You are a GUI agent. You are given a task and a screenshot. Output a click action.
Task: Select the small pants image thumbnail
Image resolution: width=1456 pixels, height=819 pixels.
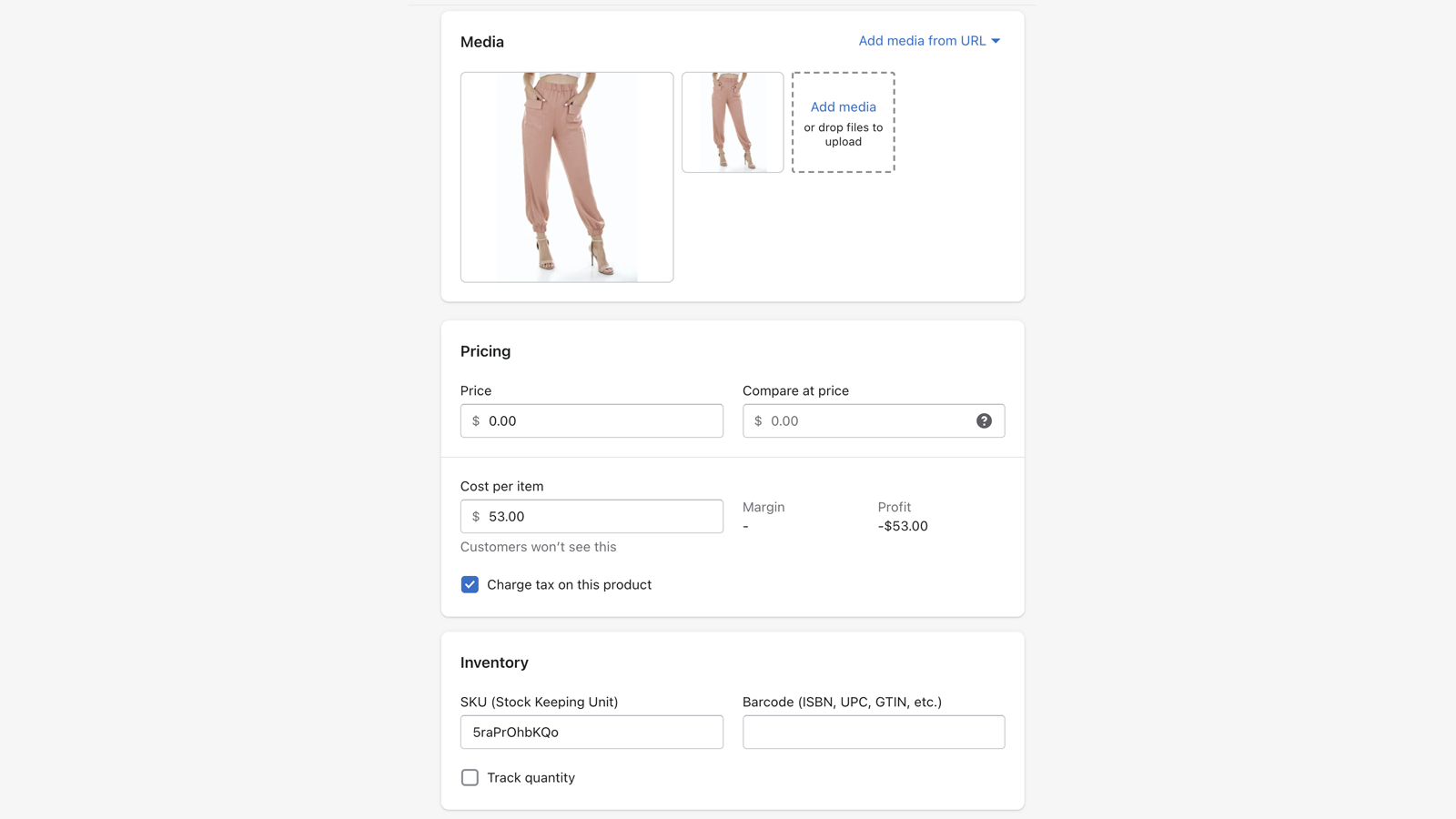(x=732, y=122)
